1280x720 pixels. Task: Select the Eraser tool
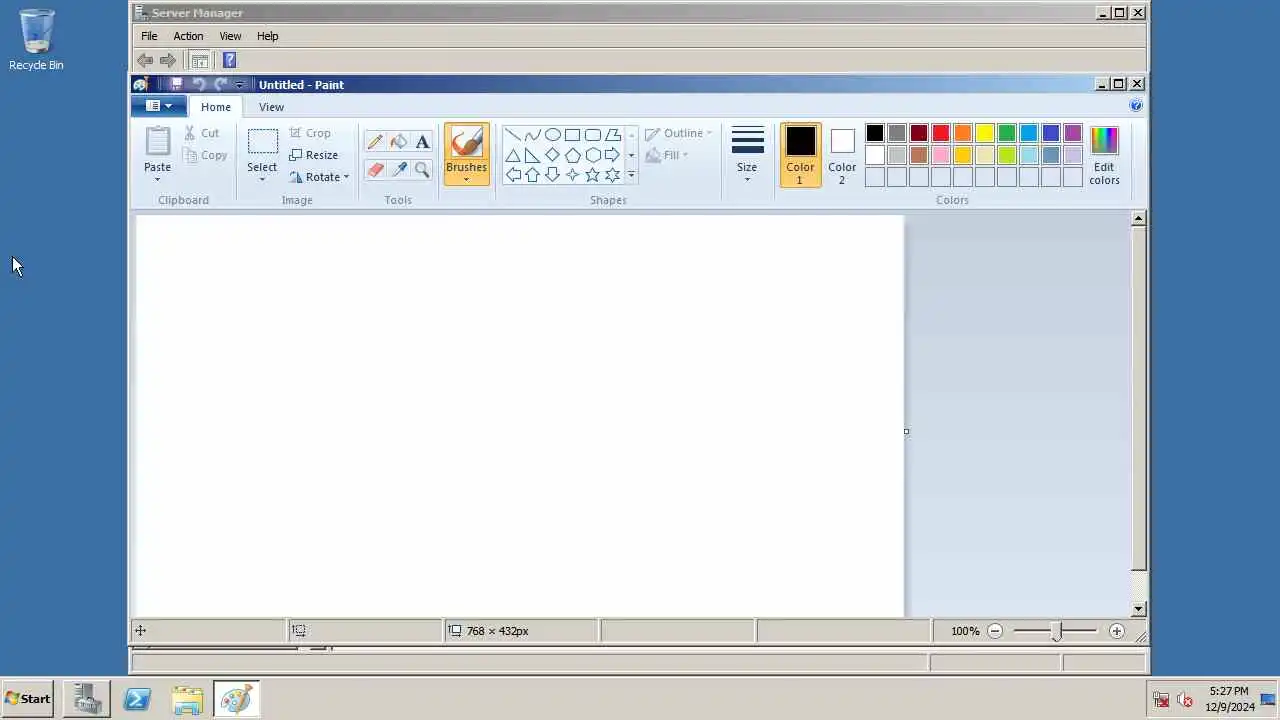coord(375,170)
